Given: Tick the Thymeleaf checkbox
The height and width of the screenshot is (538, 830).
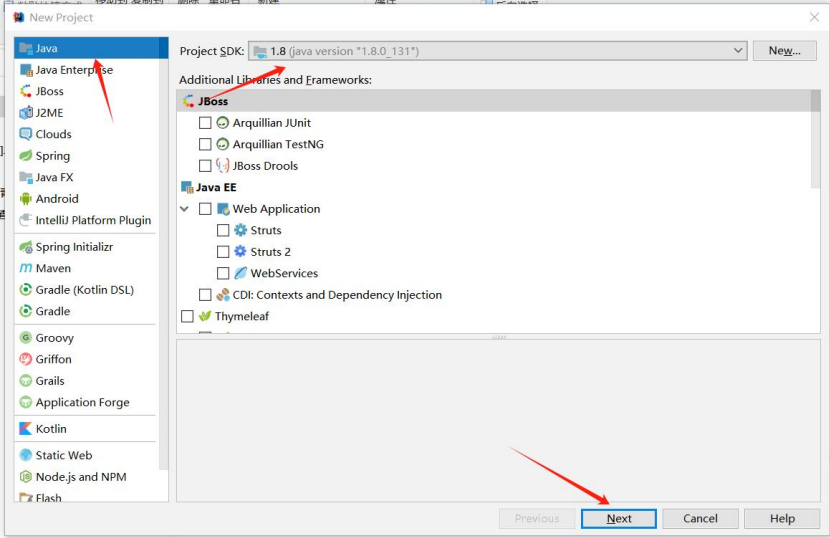Looking at the screenshot, I should pyautogui.click(x=187, y=316).
